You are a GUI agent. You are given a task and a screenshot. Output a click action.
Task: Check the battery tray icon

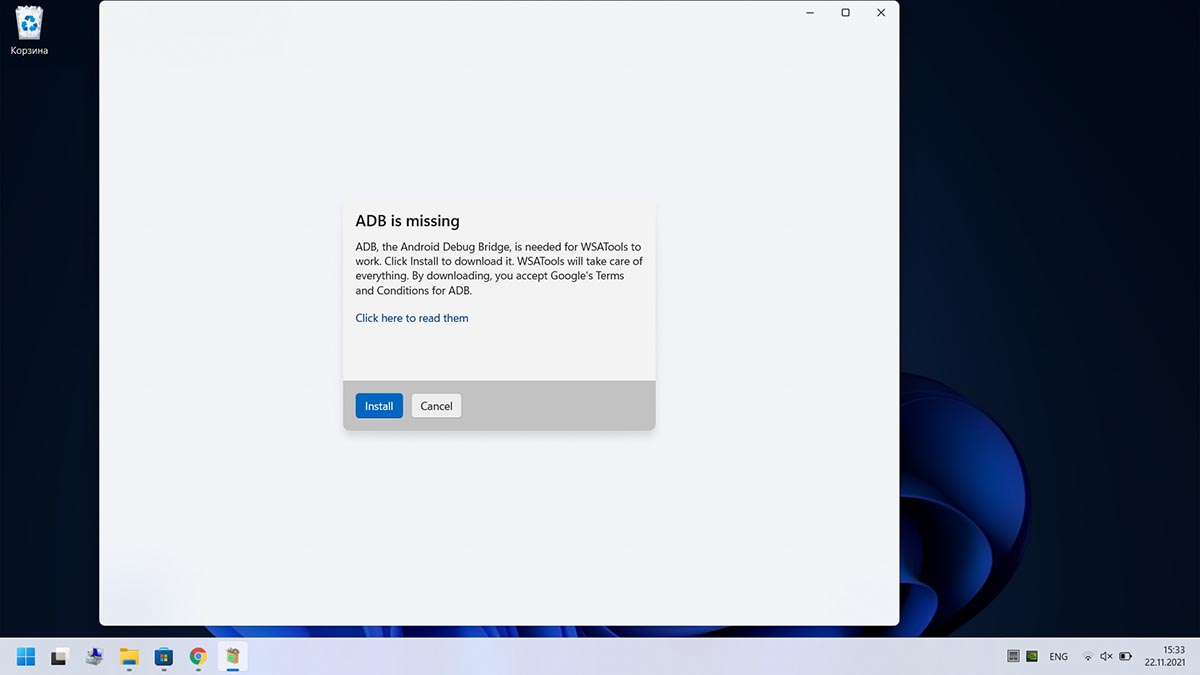(x=1125, y=657)
